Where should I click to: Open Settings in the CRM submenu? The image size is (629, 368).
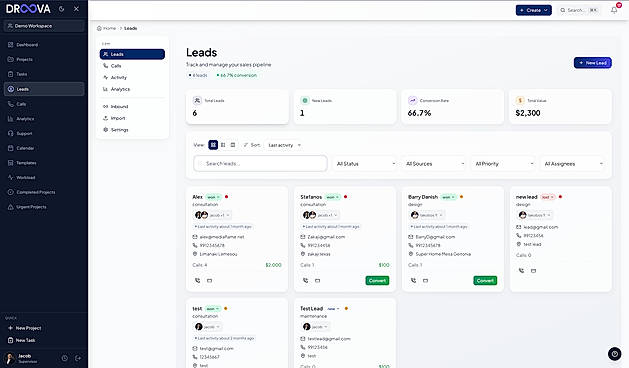click(x=132, y=130)
